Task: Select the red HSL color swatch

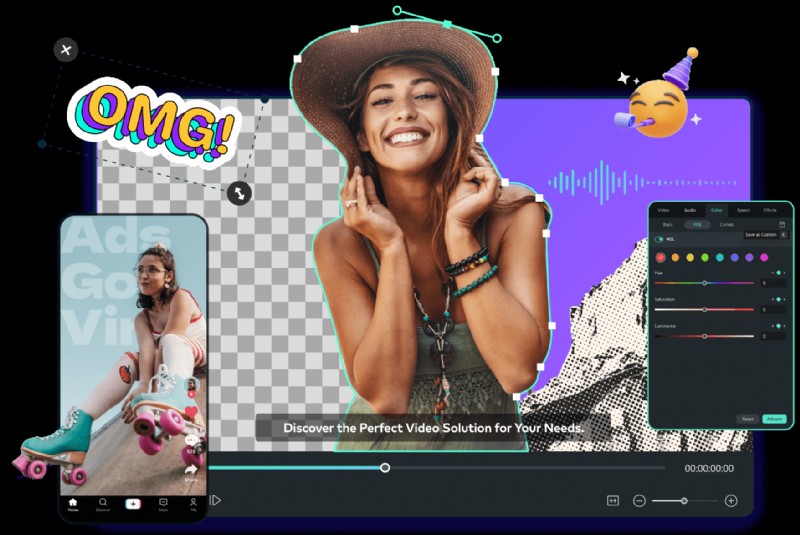Action: coord(660,258)
